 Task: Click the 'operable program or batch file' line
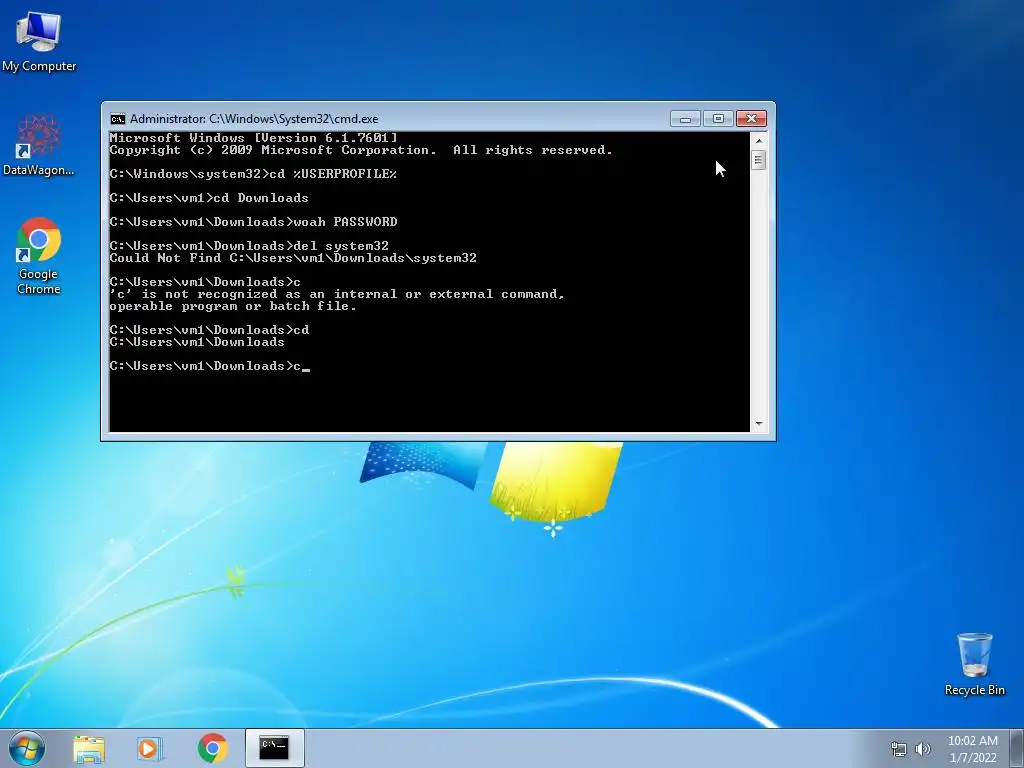click(233, 306)
